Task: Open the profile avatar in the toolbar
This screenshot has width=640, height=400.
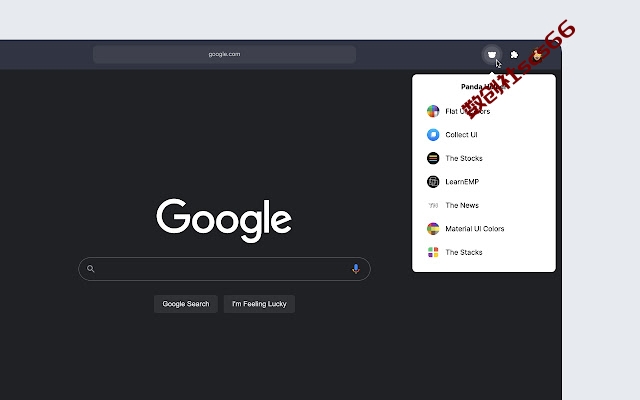Action: (x=537, y=55)
